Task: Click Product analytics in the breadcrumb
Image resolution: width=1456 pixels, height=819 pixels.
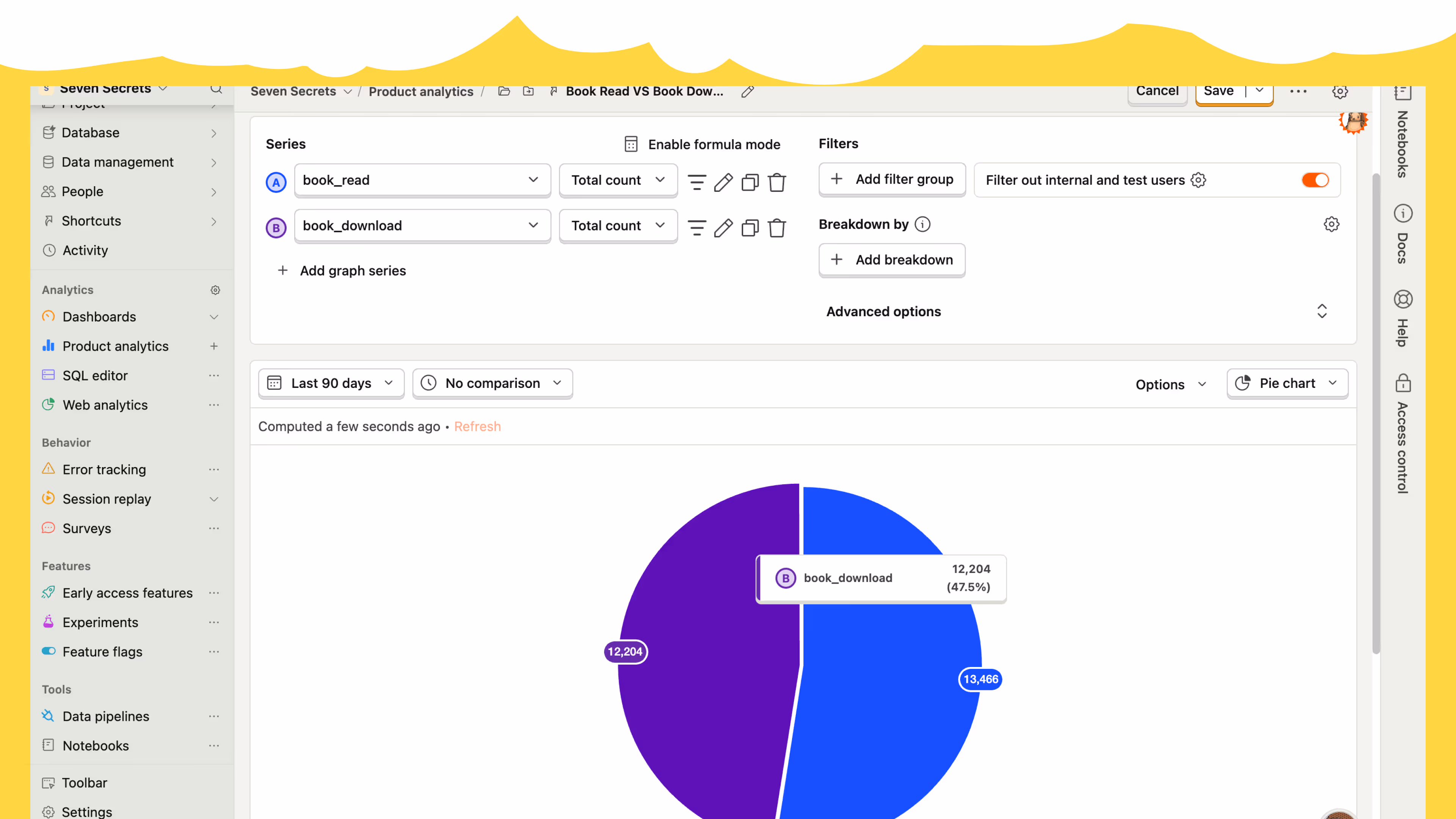Action: pyautogui.click(x=421, y=91)
